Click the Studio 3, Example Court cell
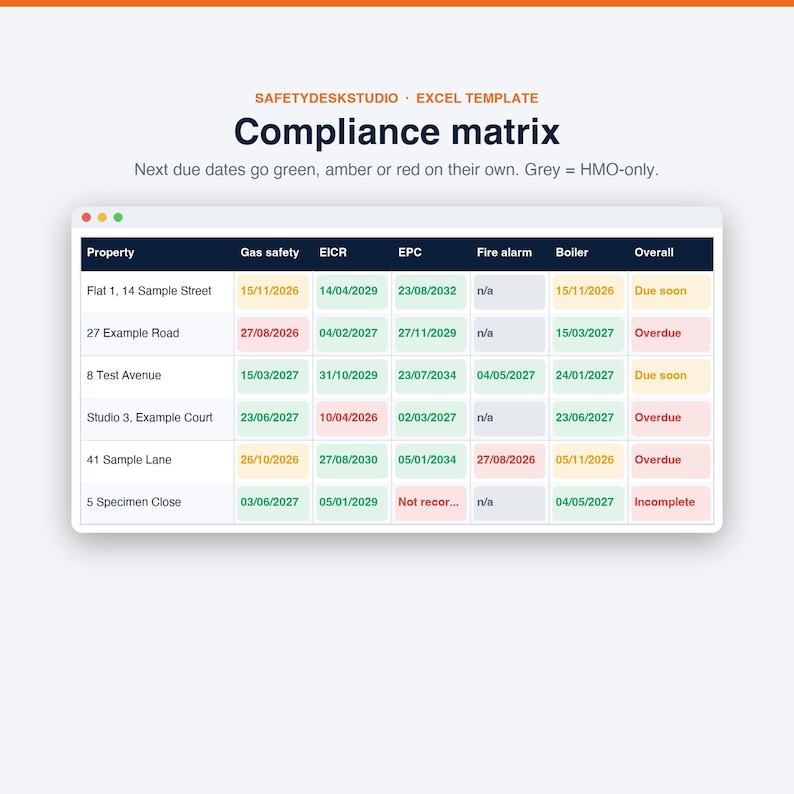 [x=157, y=418]
